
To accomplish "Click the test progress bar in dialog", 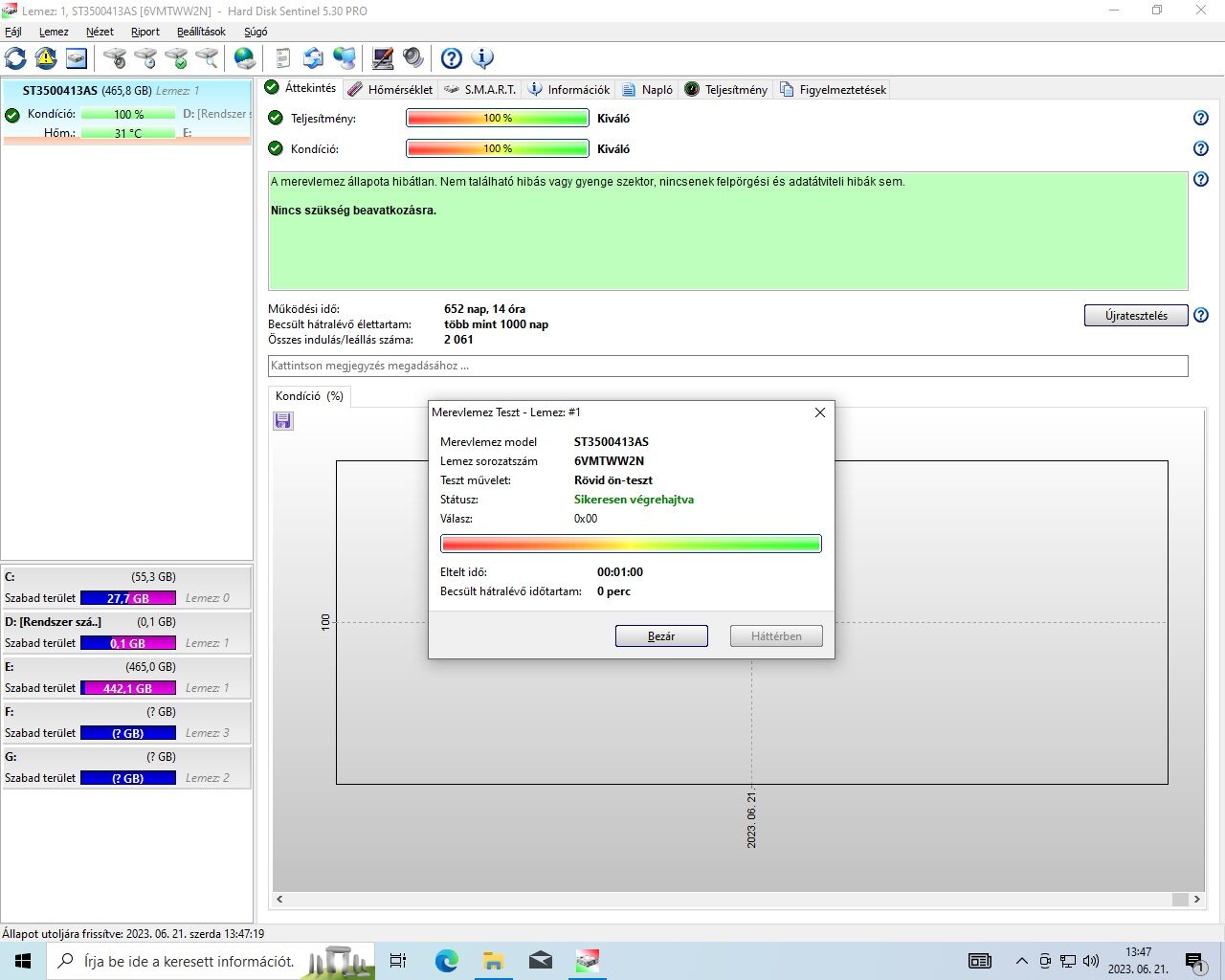I will pyautogui.click(x=631, y=544).
